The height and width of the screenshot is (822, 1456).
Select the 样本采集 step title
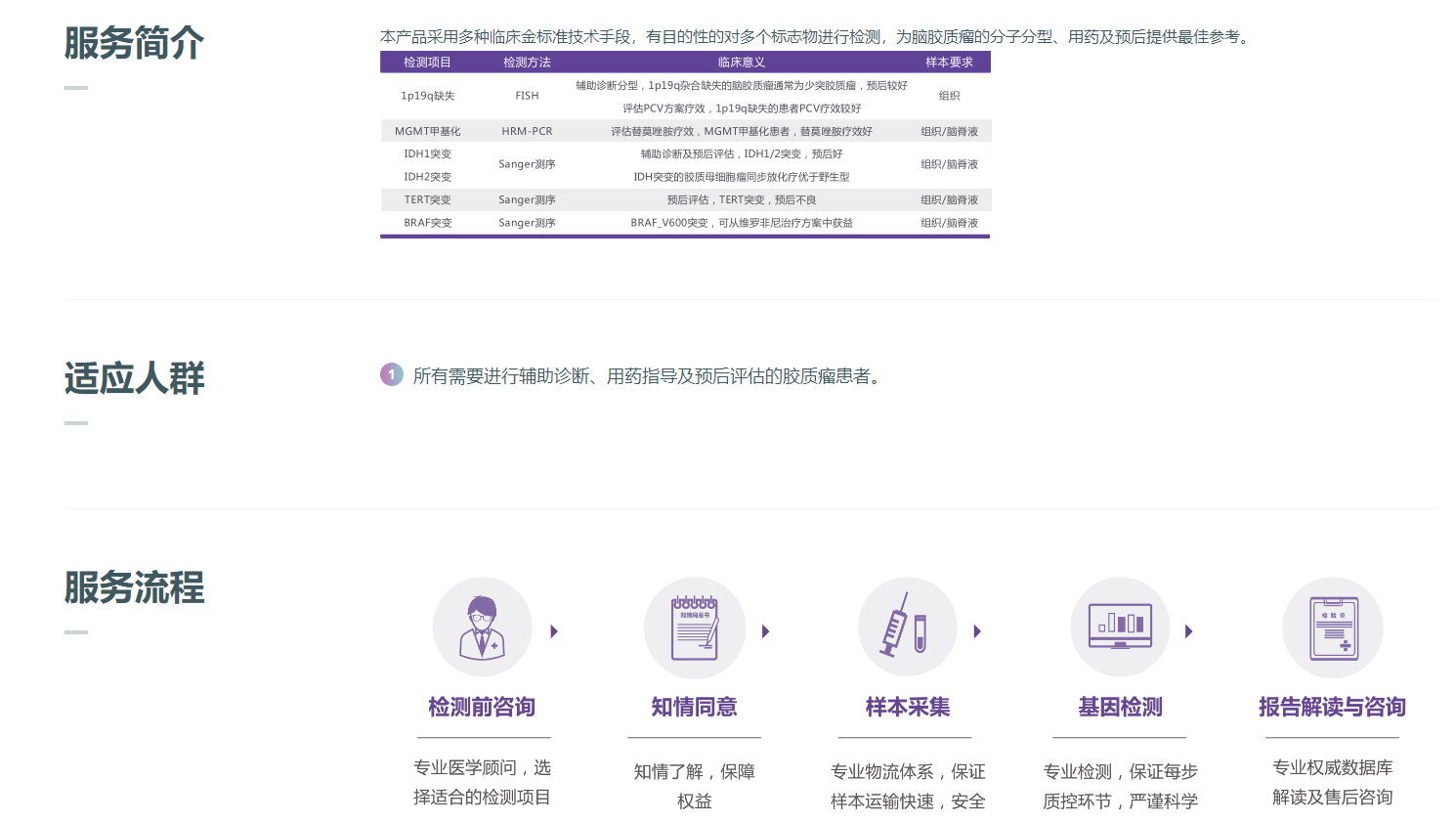tap(907, 707)
